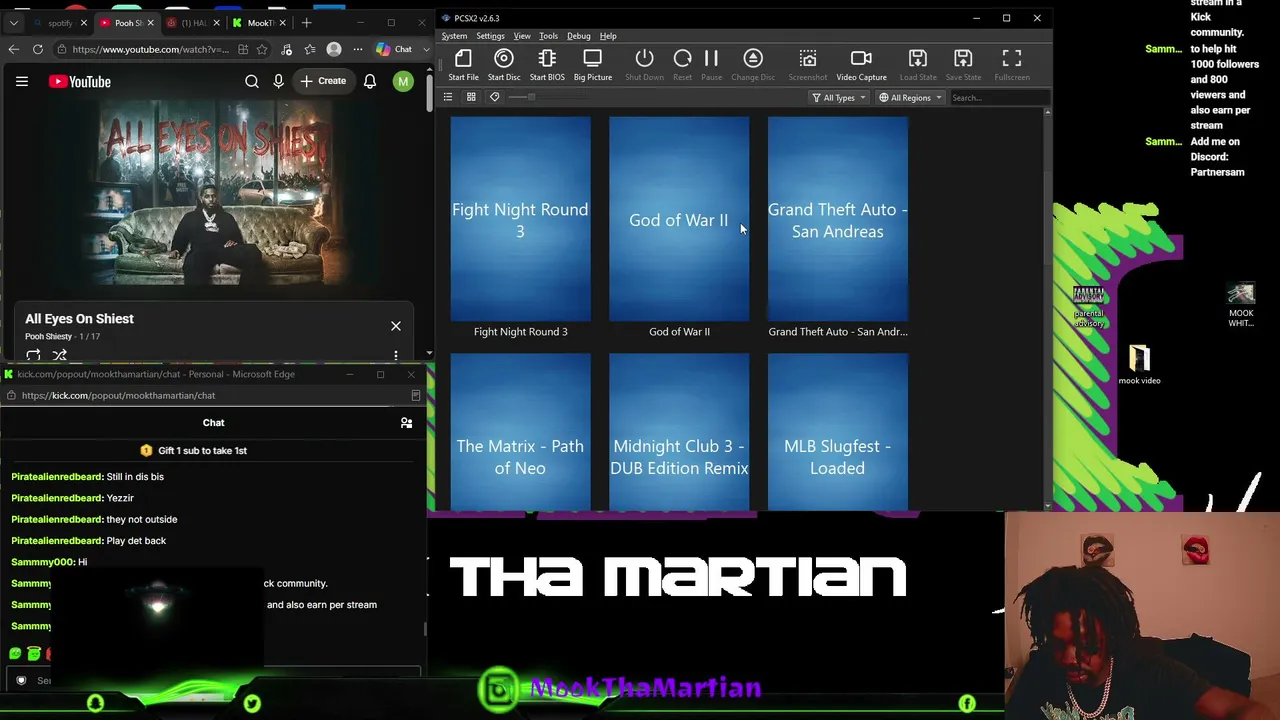
Task: Toggle loop for All Eyes On Shiest playlist
Action: tap(33, 356)
